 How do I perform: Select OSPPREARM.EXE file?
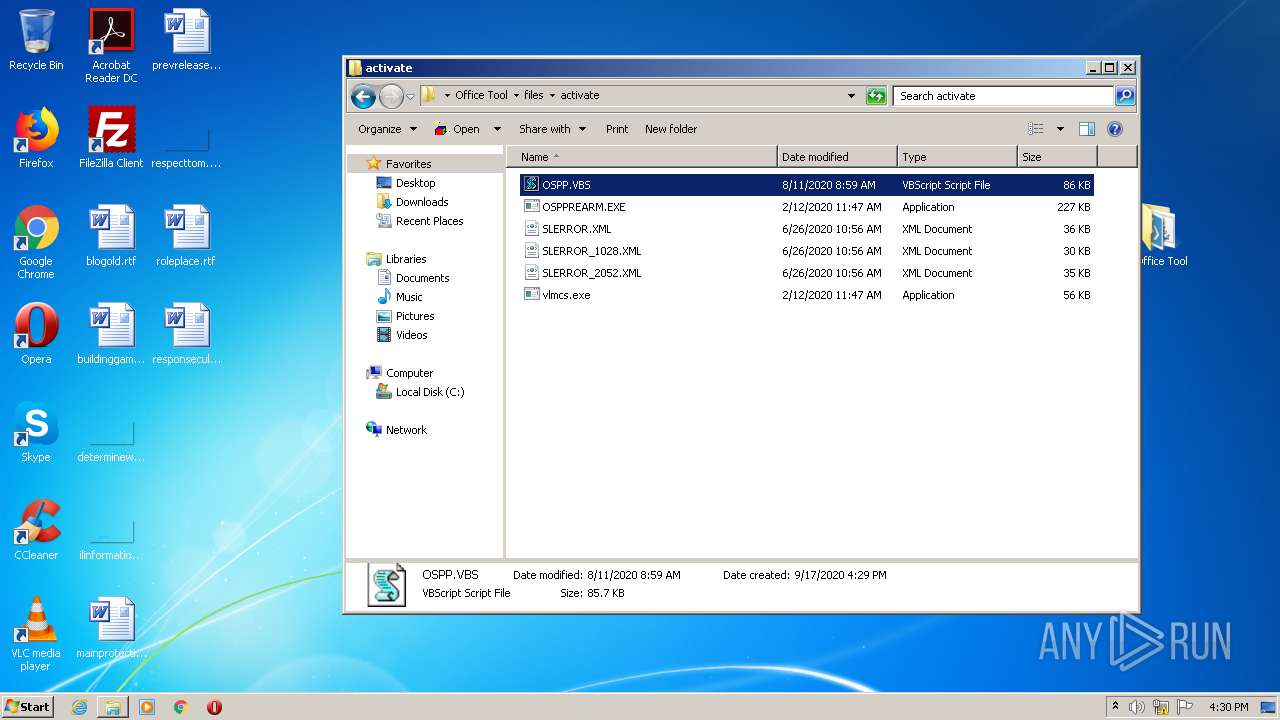807,207
